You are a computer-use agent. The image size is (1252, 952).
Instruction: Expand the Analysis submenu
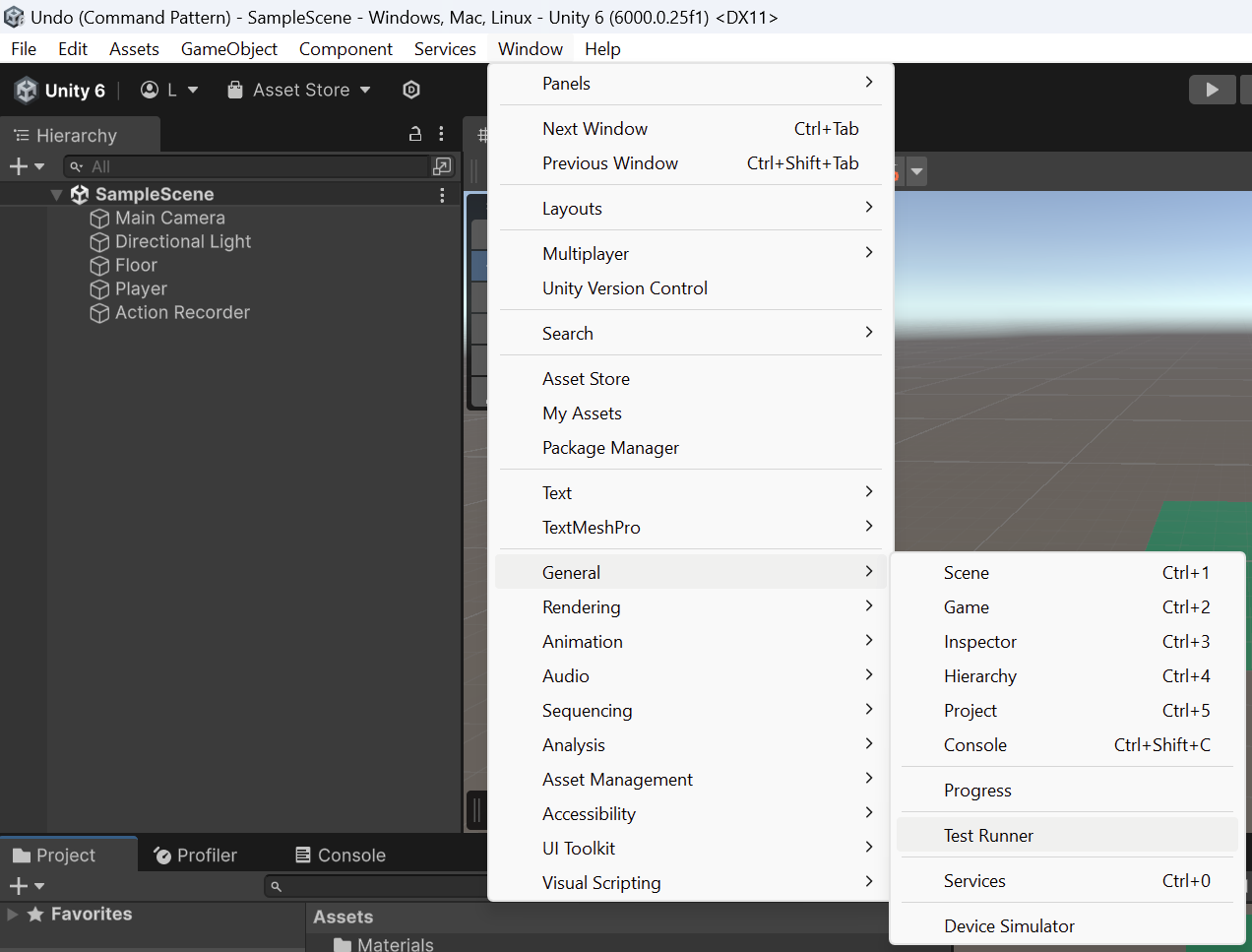click(691, 745)
